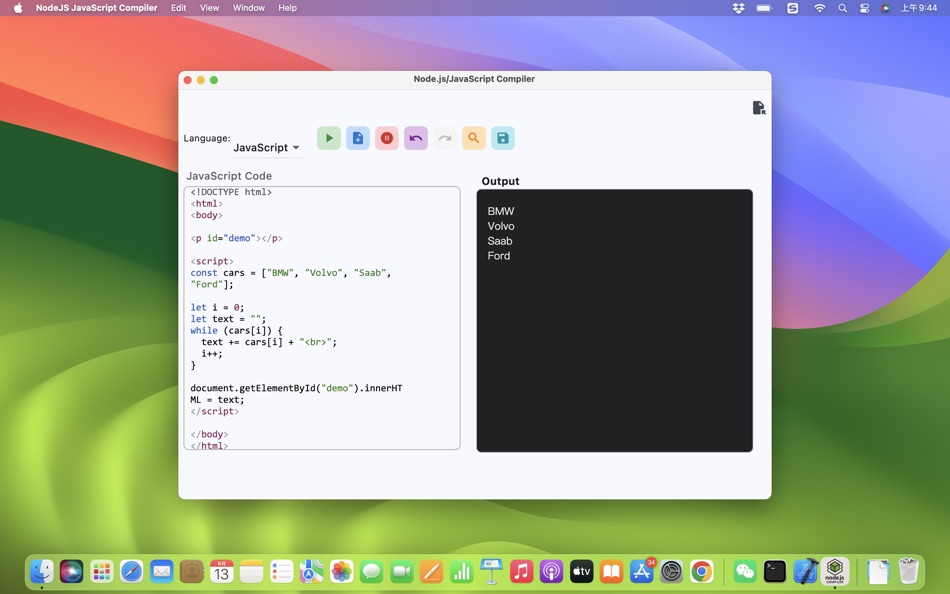Open Launchpad in the dock
The width and height of the screenshot is (950, 594).
(x=101, y=571)
